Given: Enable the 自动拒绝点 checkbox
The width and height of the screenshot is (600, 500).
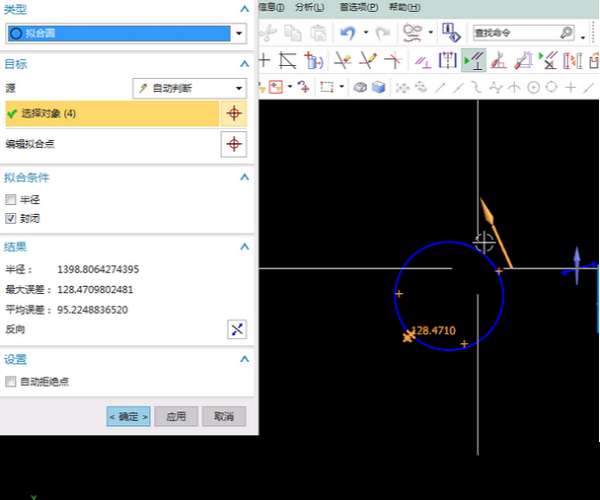Looking at the screenshot, I should (x=11, y=381).
